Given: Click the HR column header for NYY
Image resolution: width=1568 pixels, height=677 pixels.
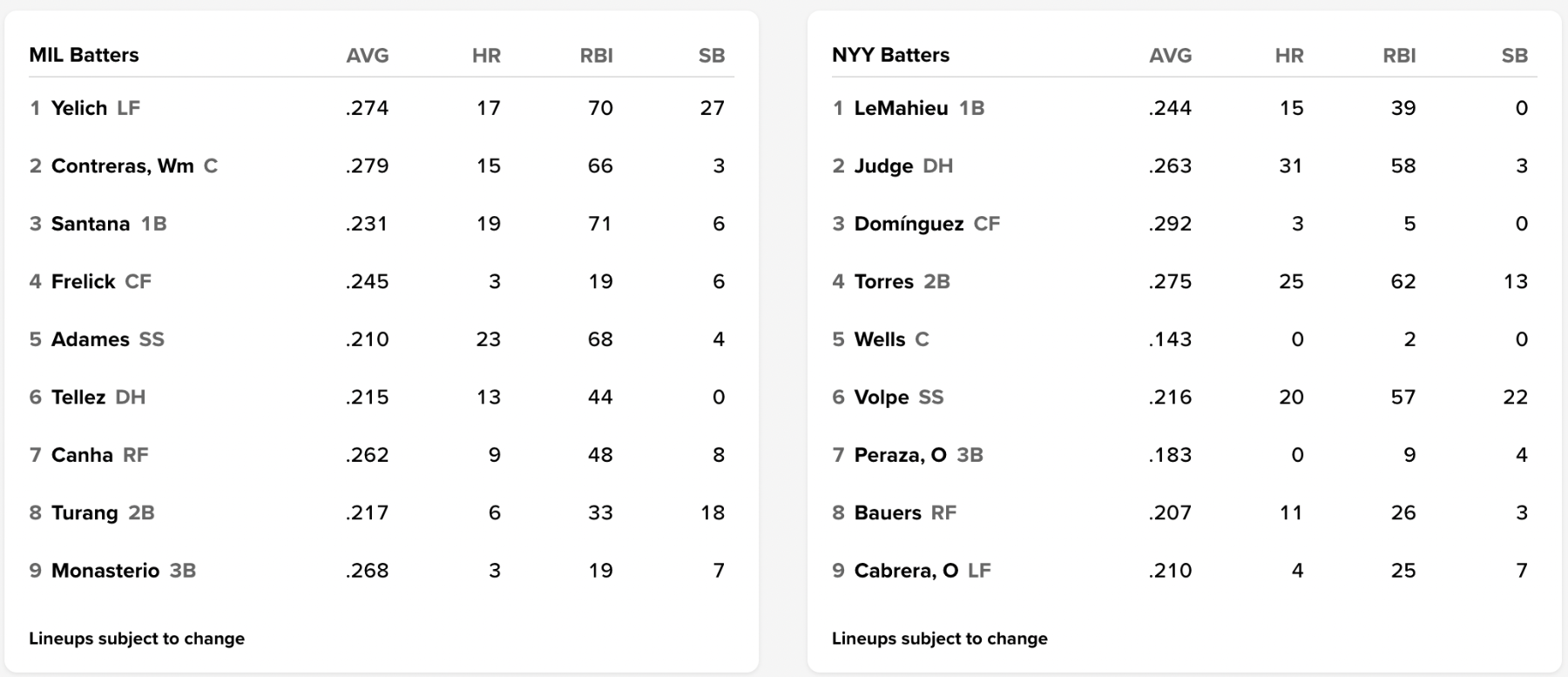Looking at the screenshot, I should (1288, 56).
